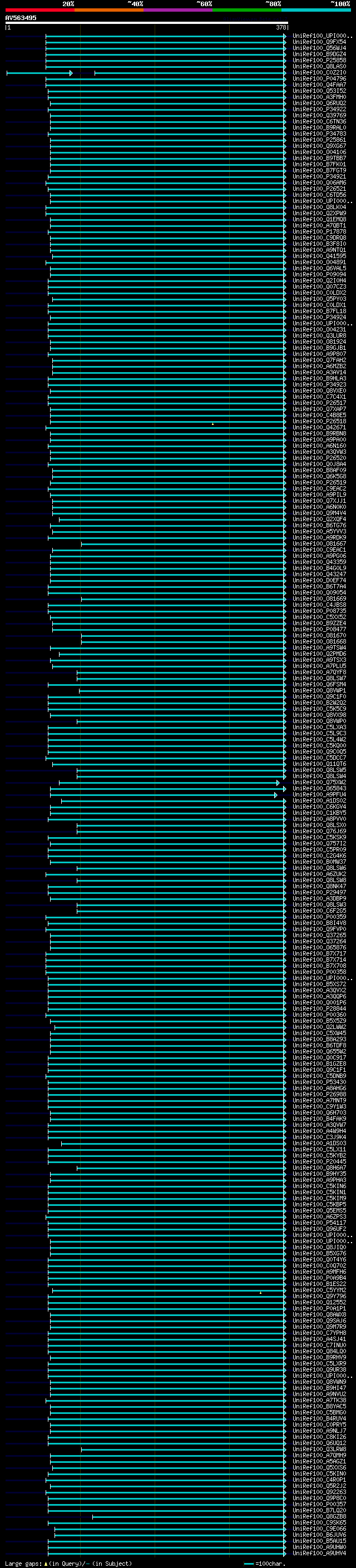Click hit label UniRef100_Q76J69

point(319,831)
